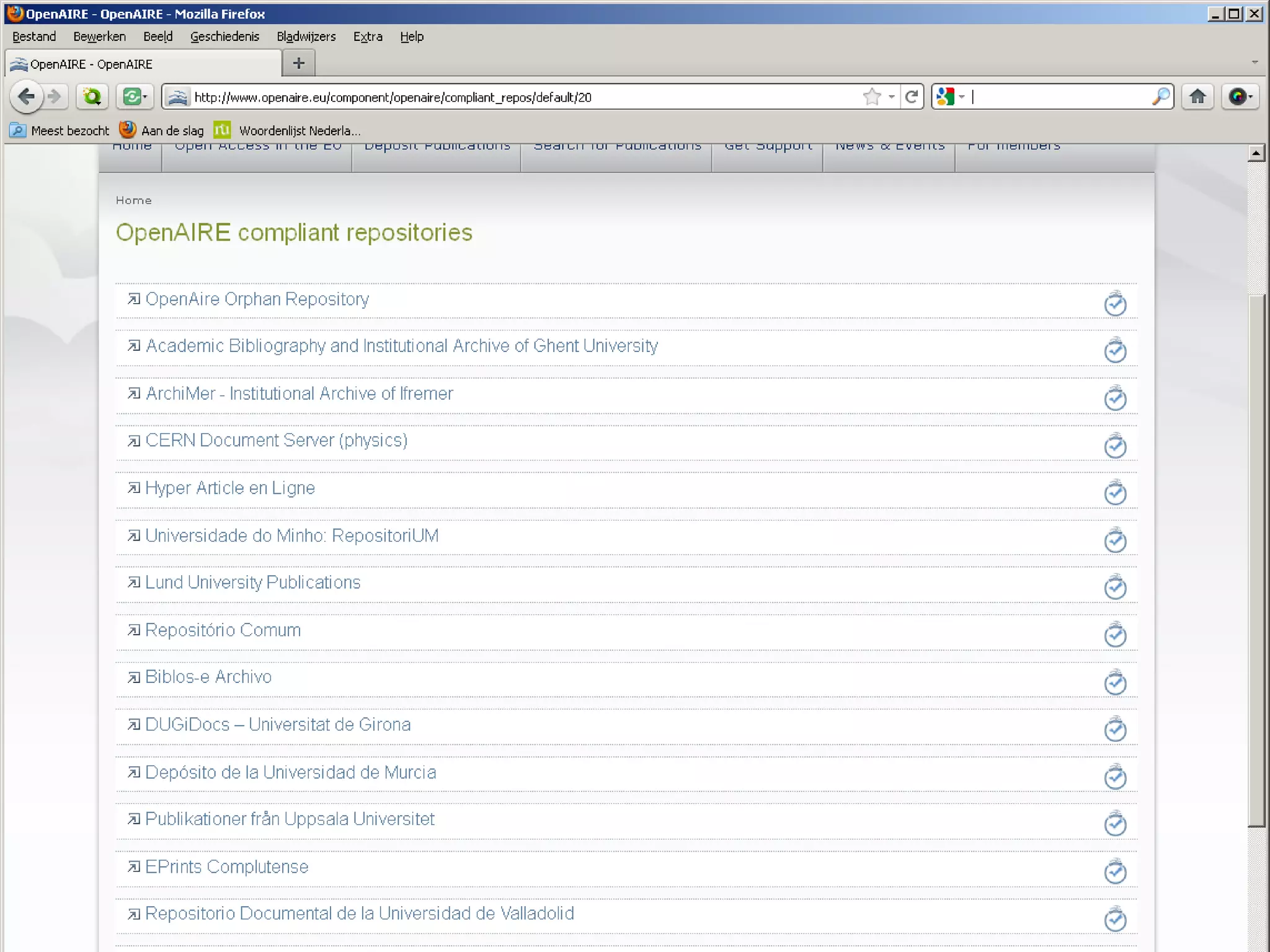
Task: Open a new tab with plus button
Action: [298, 63]
